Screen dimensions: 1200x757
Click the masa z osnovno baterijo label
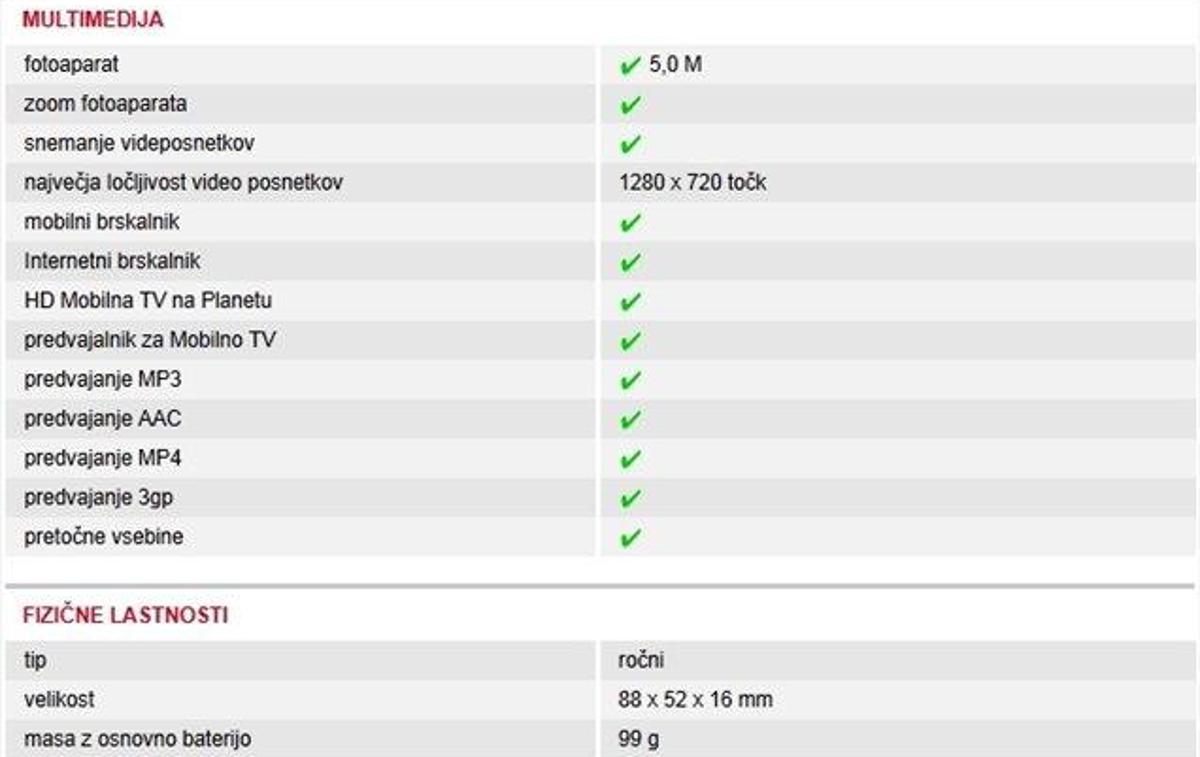[x=137, y=739]
